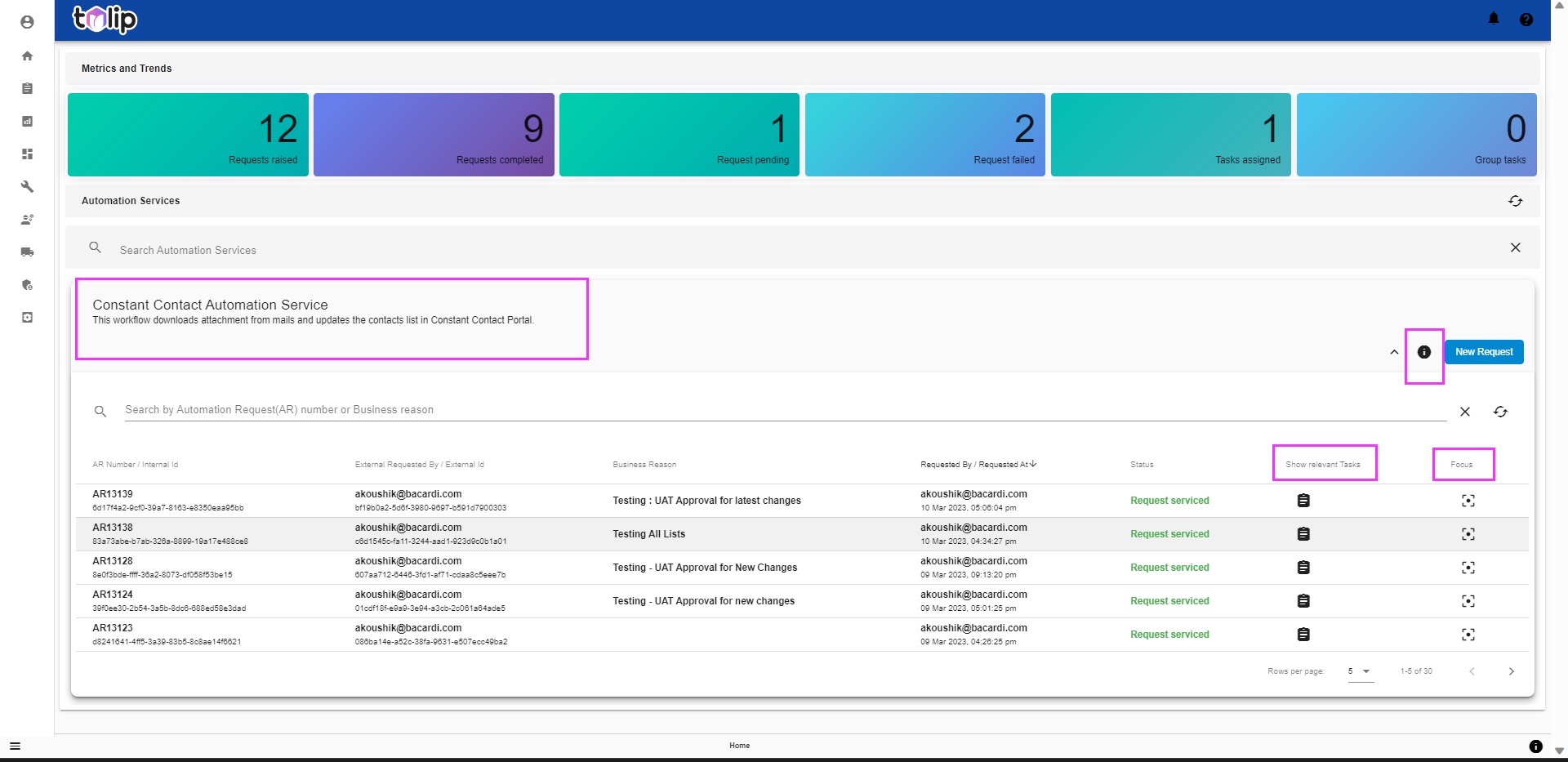Click the tulip logo

coord(105,19)
